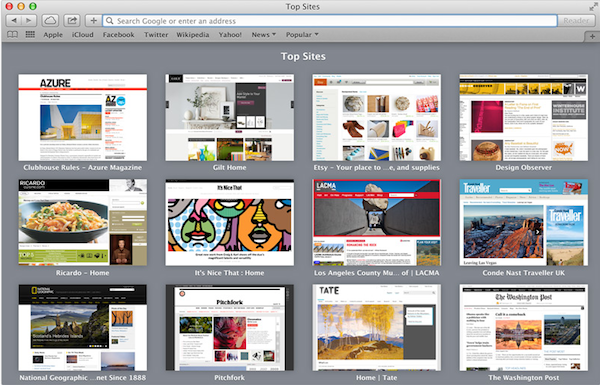Focus the Search Google or enter an address field
The height and width of the screenshot is (385, 600).
point(330,21)
